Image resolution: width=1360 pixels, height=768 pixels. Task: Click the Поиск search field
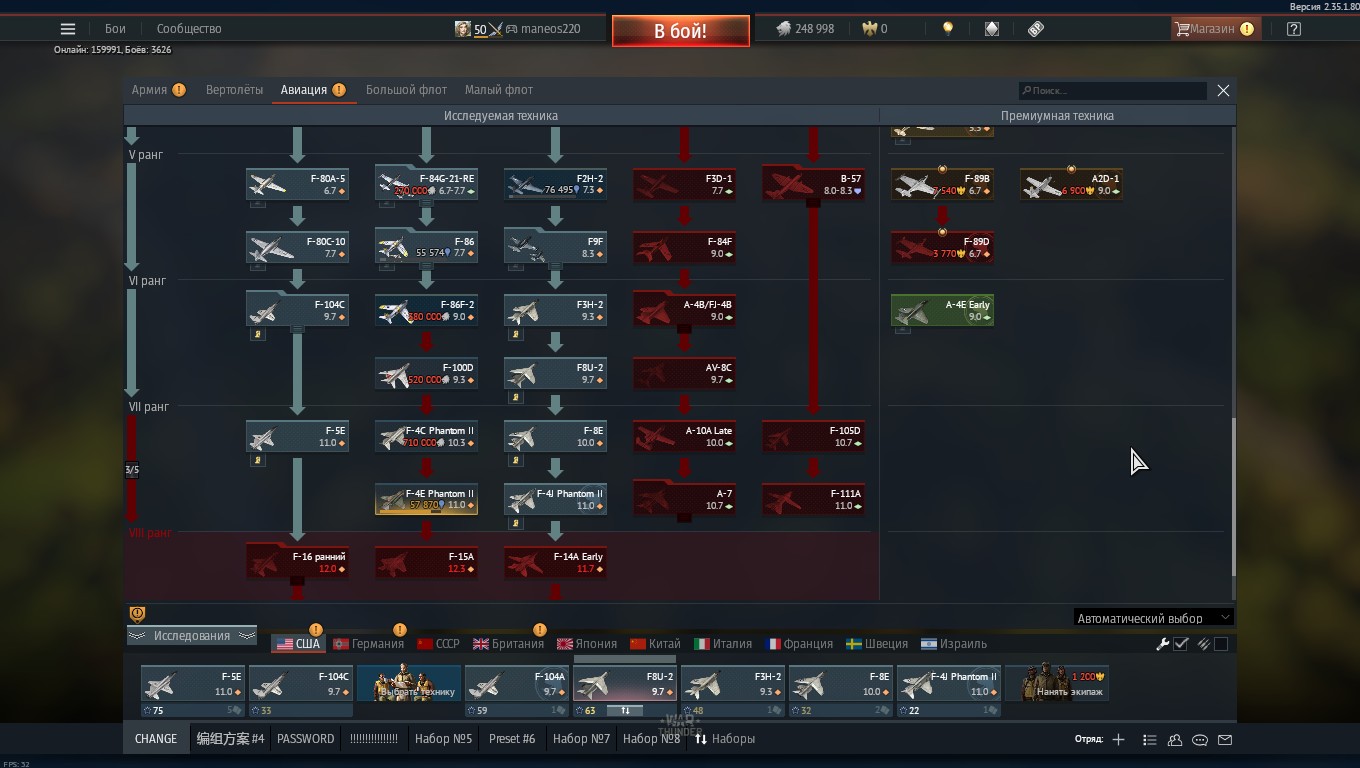1113,91
